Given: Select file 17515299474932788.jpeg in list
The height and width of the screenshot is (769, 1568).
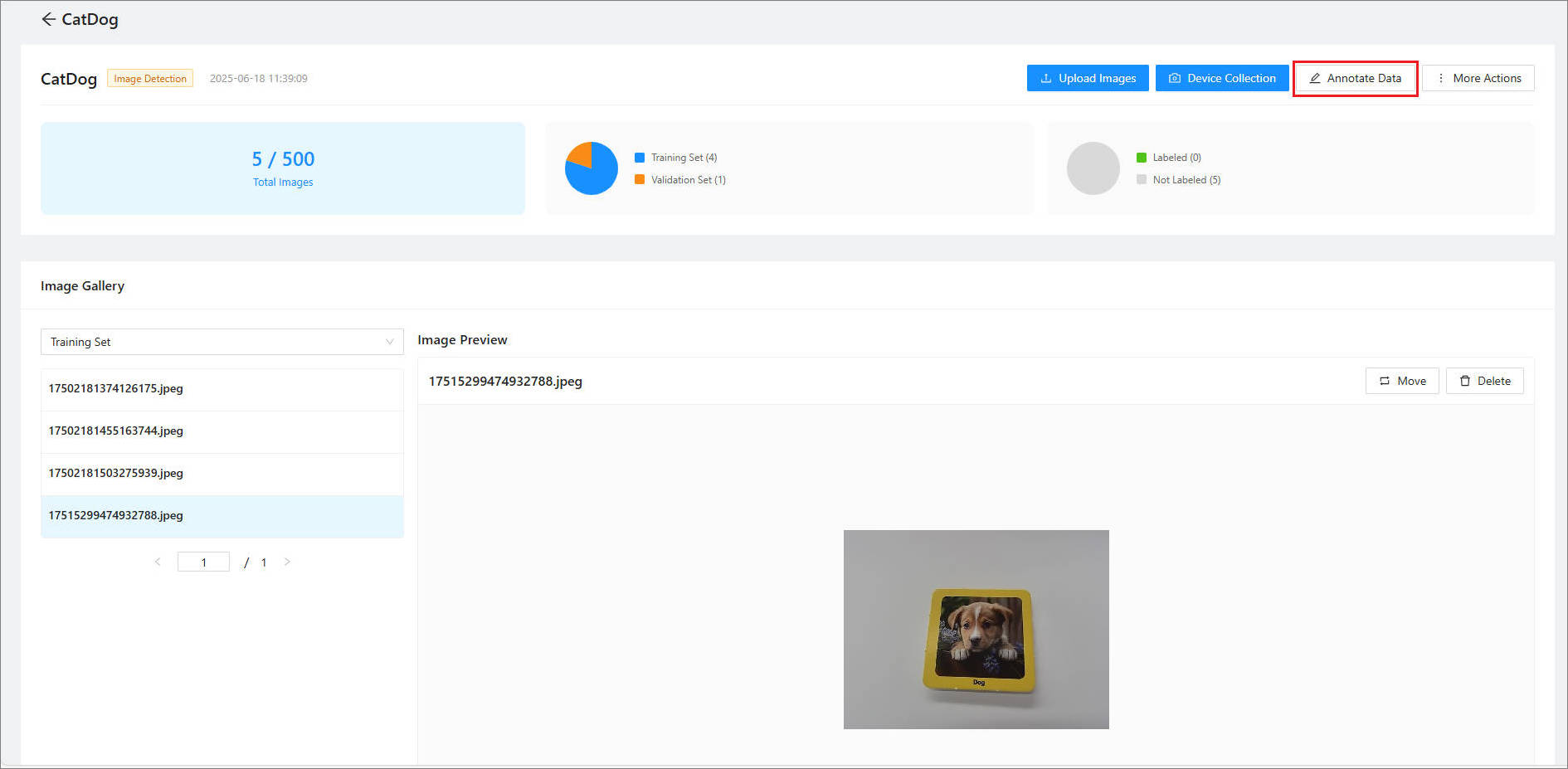Looking at the screenshot, I should point(222,516).
